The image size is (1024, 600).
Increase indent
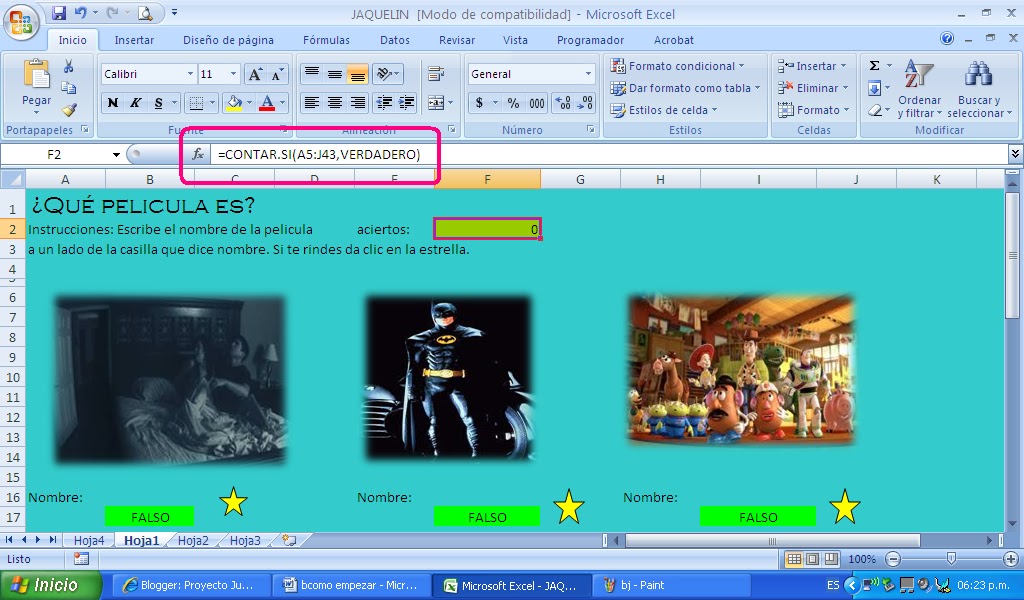coord(406,103)
